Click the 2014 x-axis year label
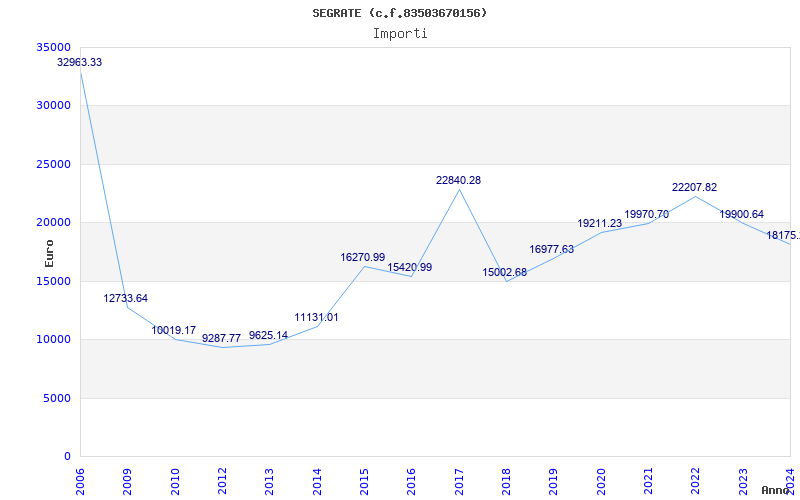Image resolution: width=800 pixels, height=500 pixels. click(317, 482)
